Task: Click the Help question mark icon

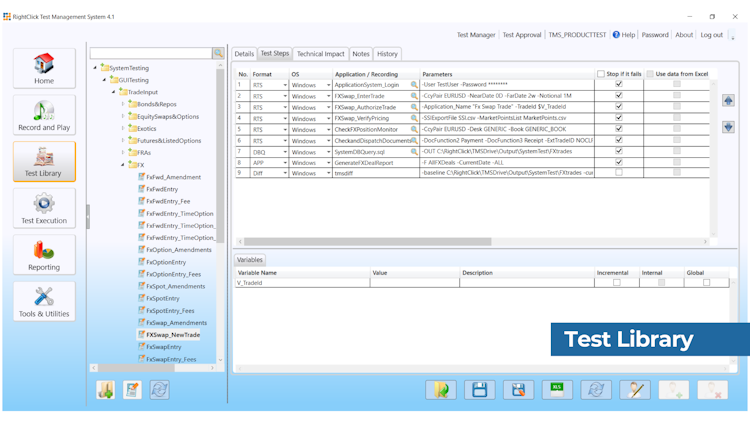Action: coord(616,34)
